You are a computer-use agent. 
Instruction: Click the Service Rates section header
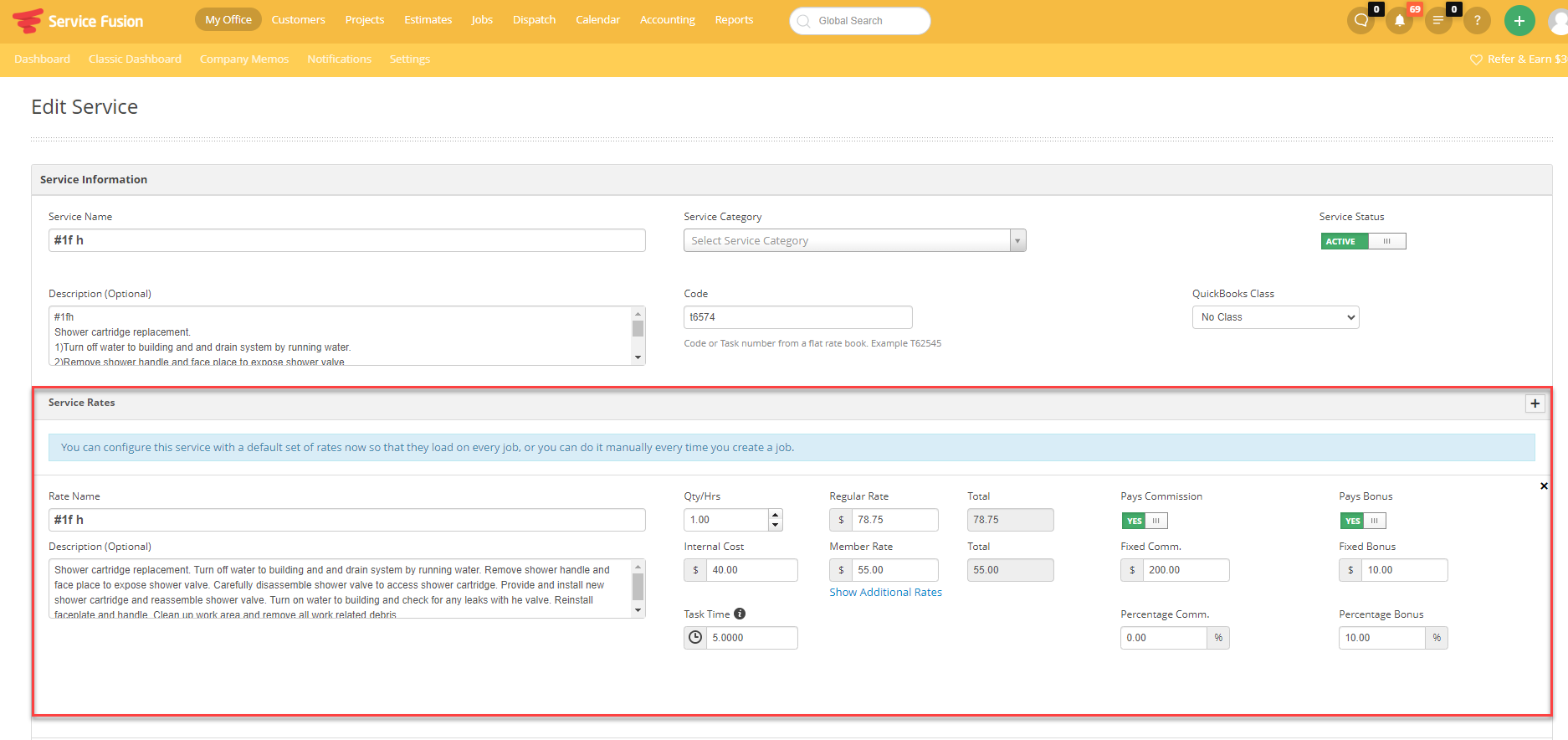(792, 403)
